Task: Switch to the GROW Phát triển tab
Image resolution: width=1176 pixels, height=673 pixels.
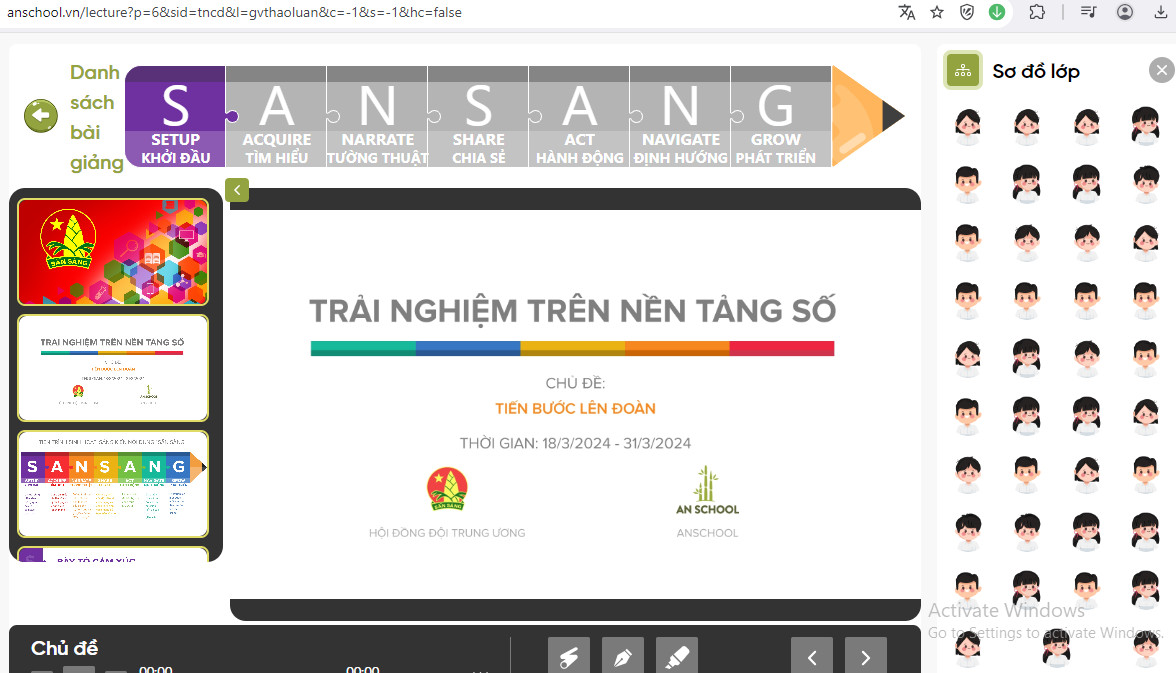Action: tap(781, 116)
